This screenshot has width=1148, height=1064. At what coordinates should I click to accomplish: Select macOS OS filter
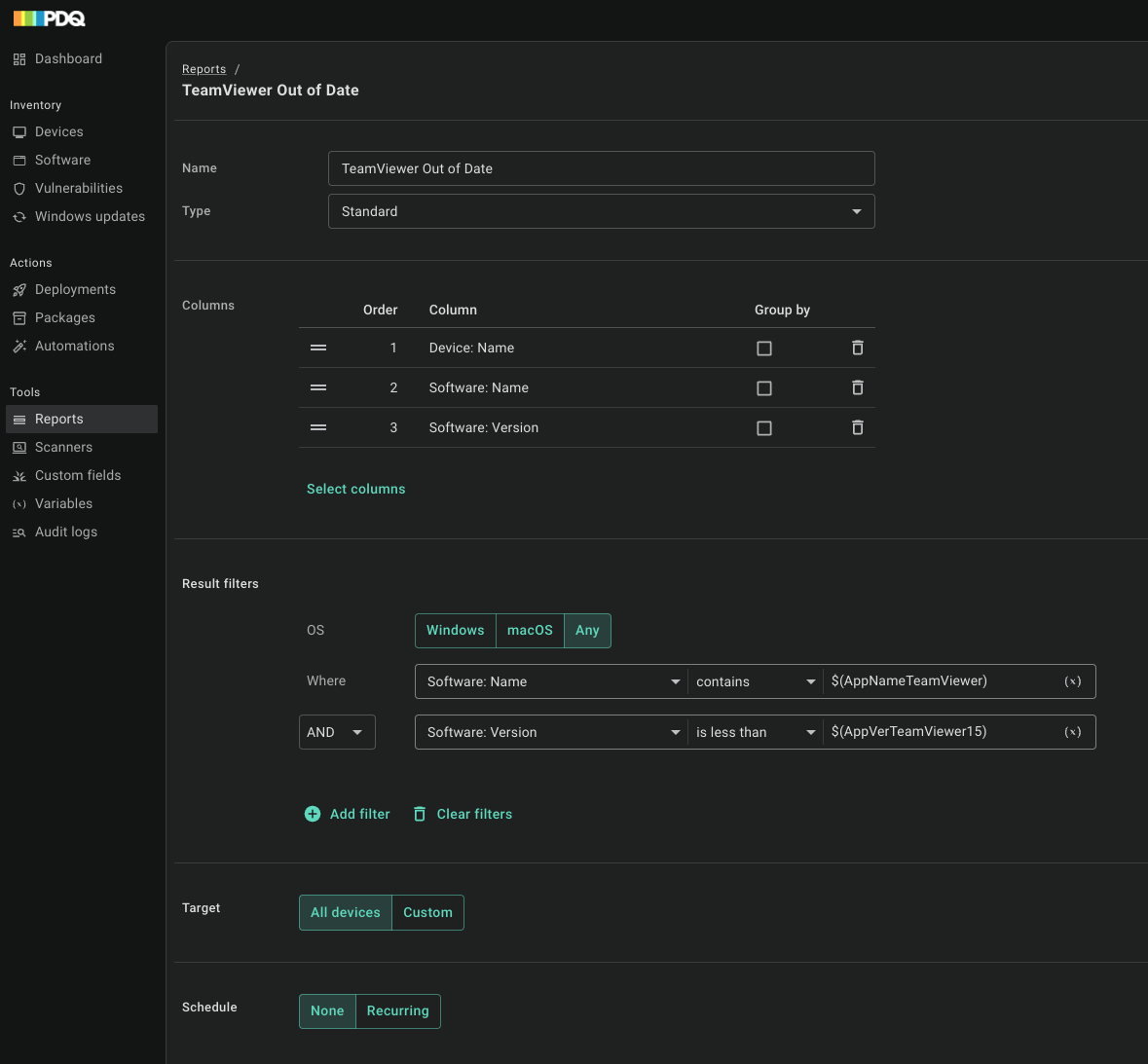coord(530,631)
